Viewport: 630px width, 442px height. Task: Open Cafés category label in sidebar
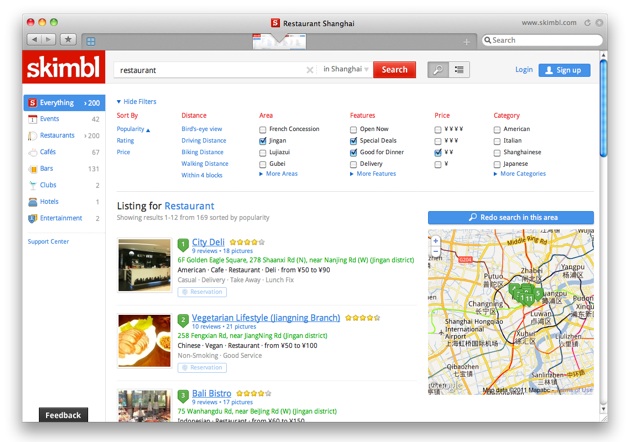[48, 151]
